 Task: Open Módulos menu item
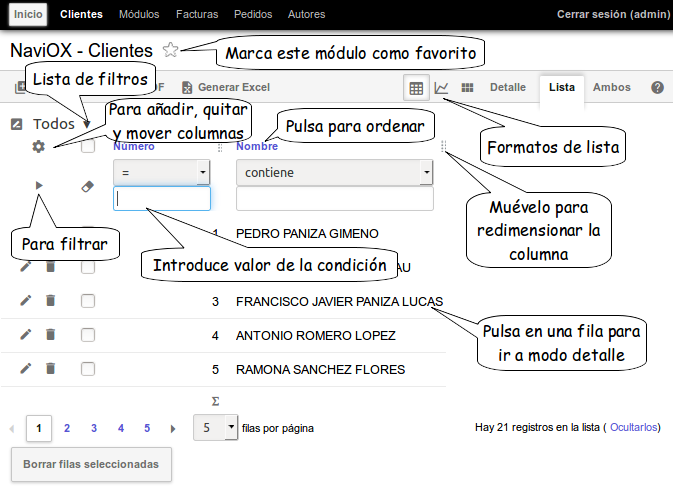pos(139,14)
